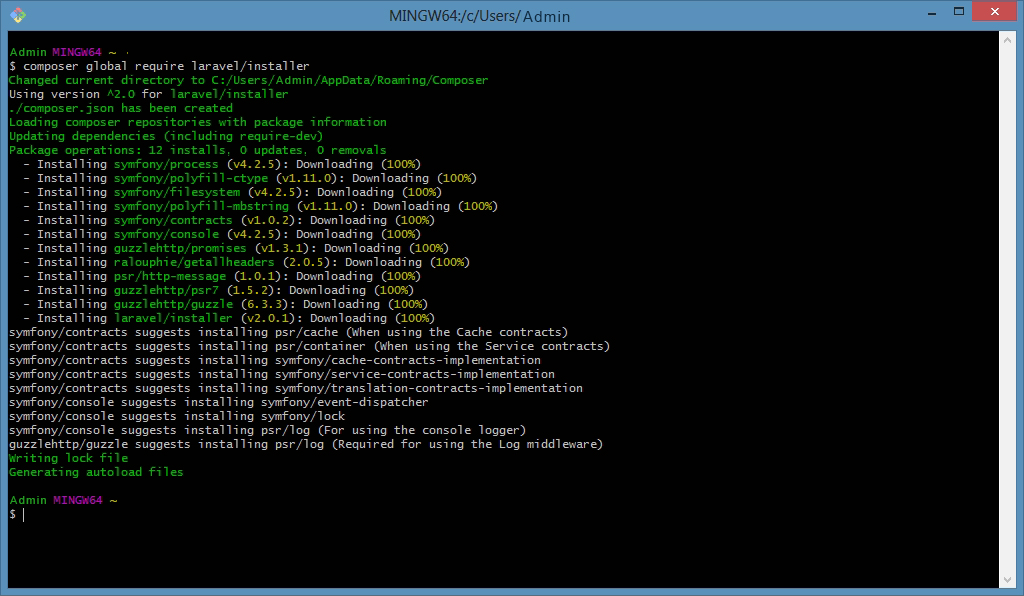
Task: Click the 'Generating autoload files' line
Action: 96,473
